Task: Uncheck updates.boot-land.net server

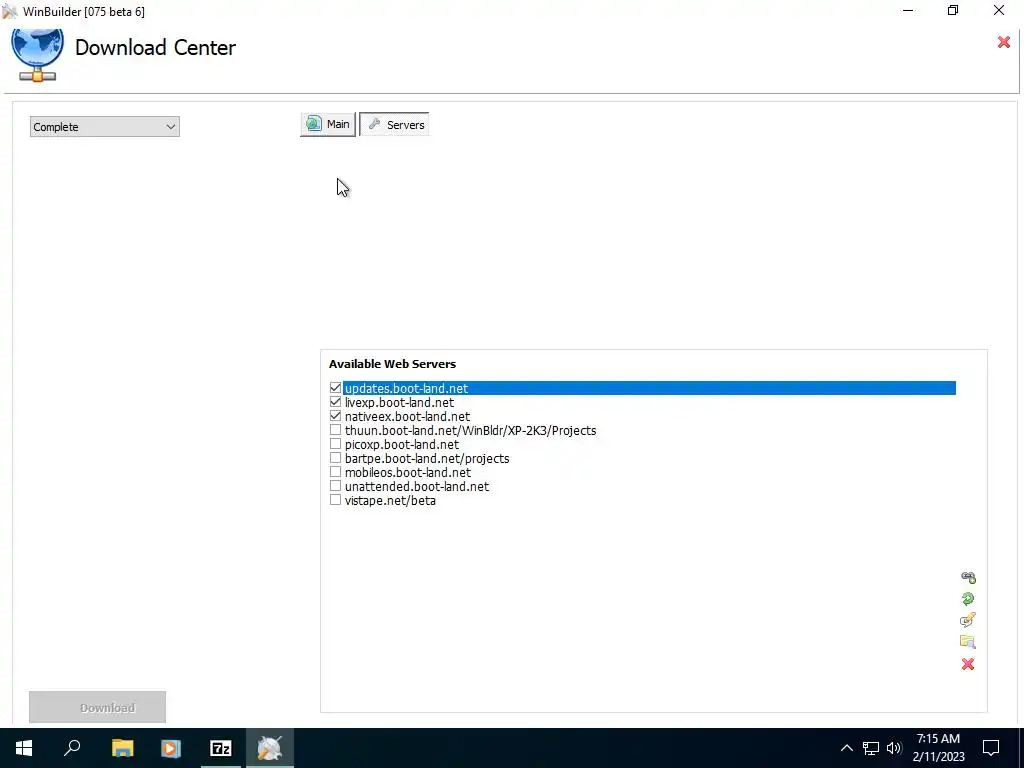Action: click(336, 388)
